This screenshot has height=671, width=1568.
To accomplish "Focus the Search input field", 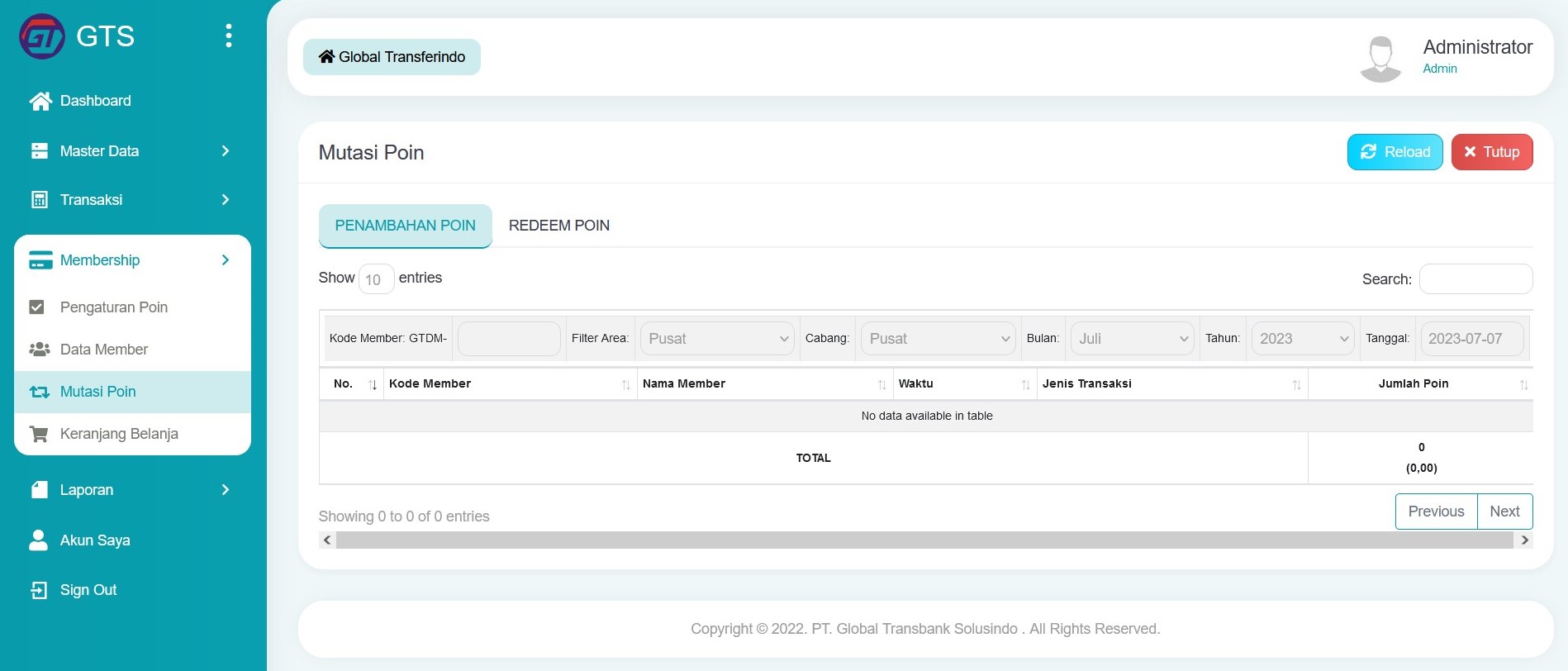I will 1475,279.
